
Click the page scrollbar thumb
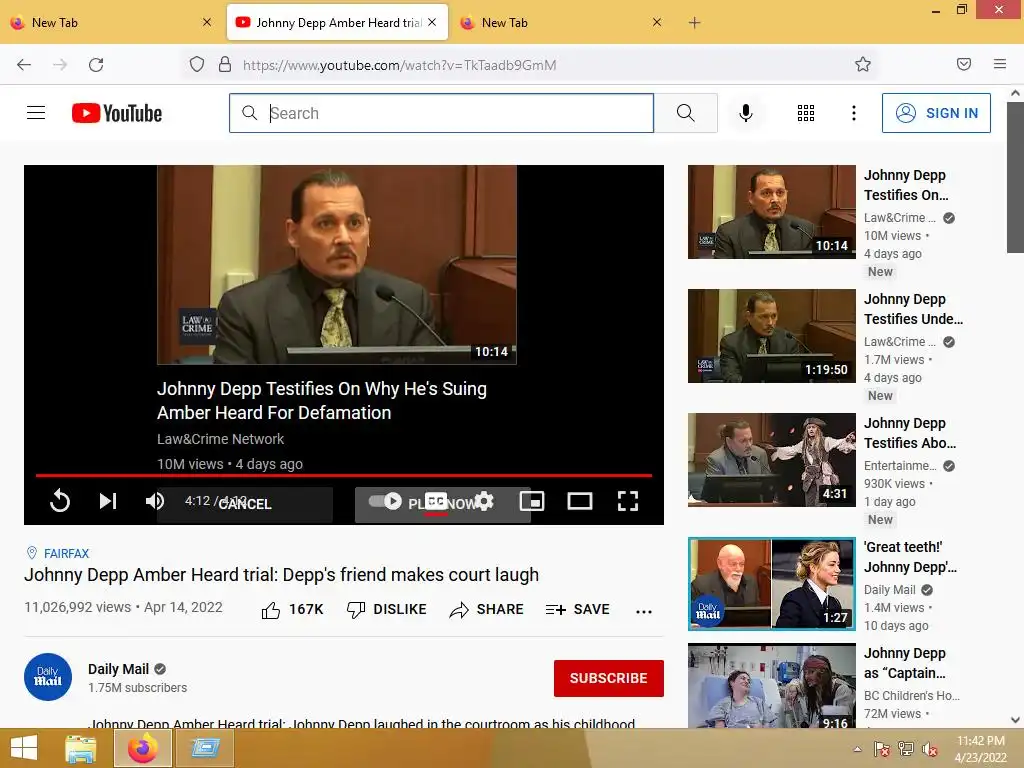tap(1015, 176)
